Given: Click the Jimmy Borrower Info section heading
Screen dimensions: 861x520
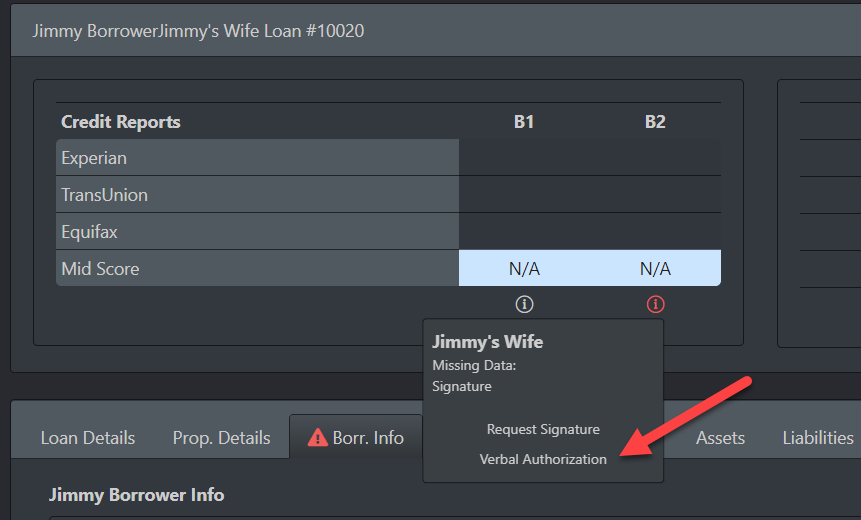Looking at the screenshot, I should tap(137, 495).
